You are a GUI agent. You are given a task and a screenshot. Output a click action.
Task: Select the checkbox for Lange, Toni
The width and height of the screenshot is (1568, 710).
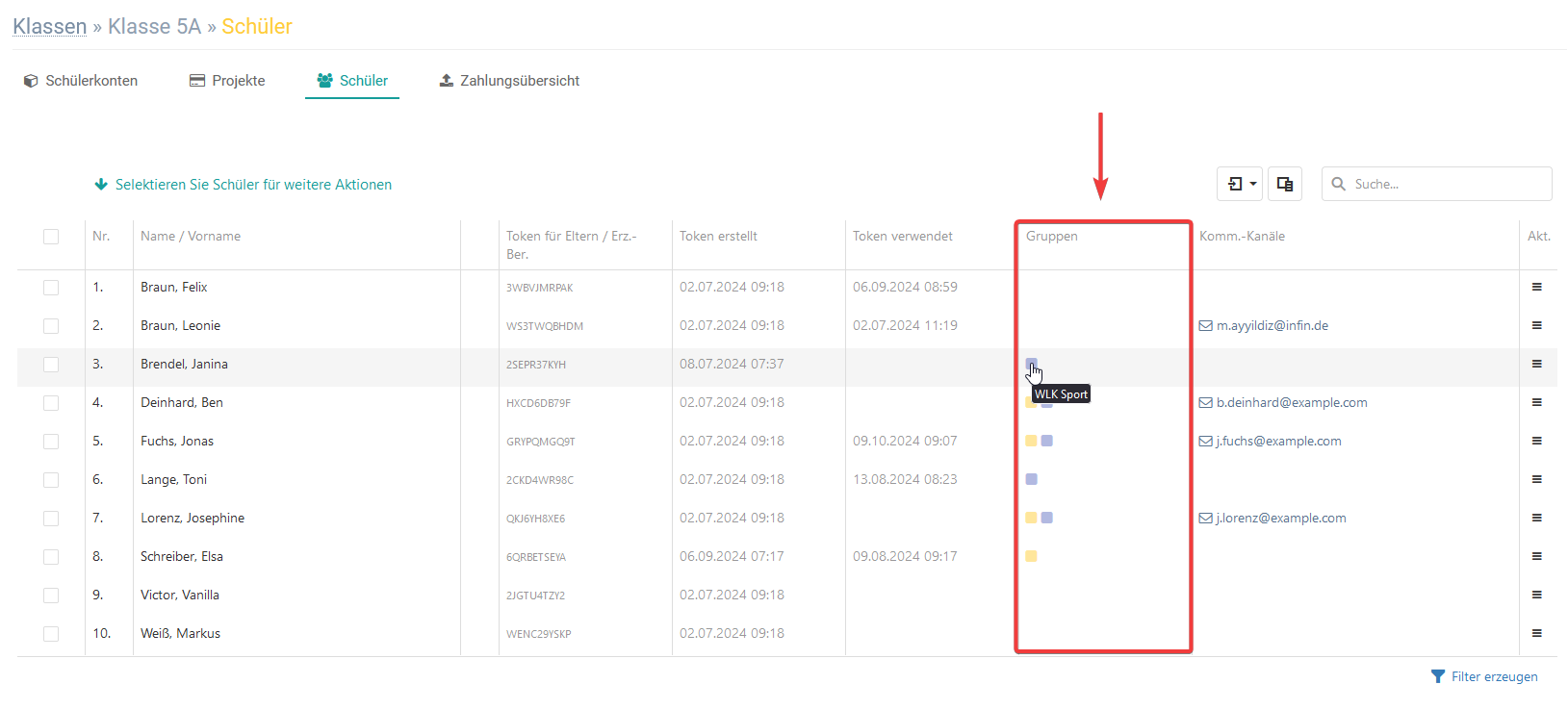tap(51, 480)
